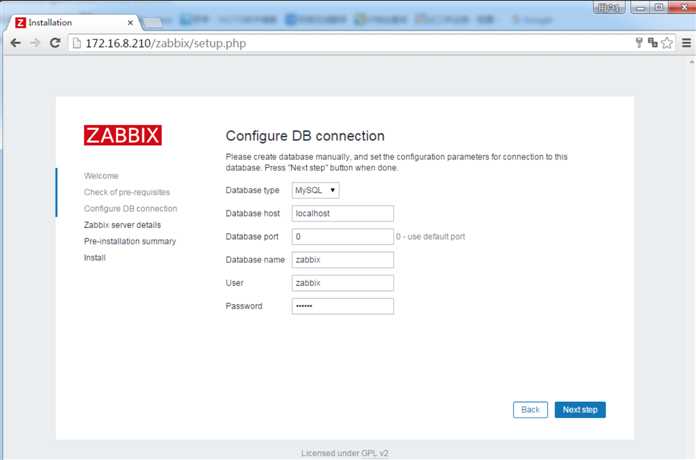Click the new tab button
The height and width of the screenshot is (460, 696).
point(152,23)
